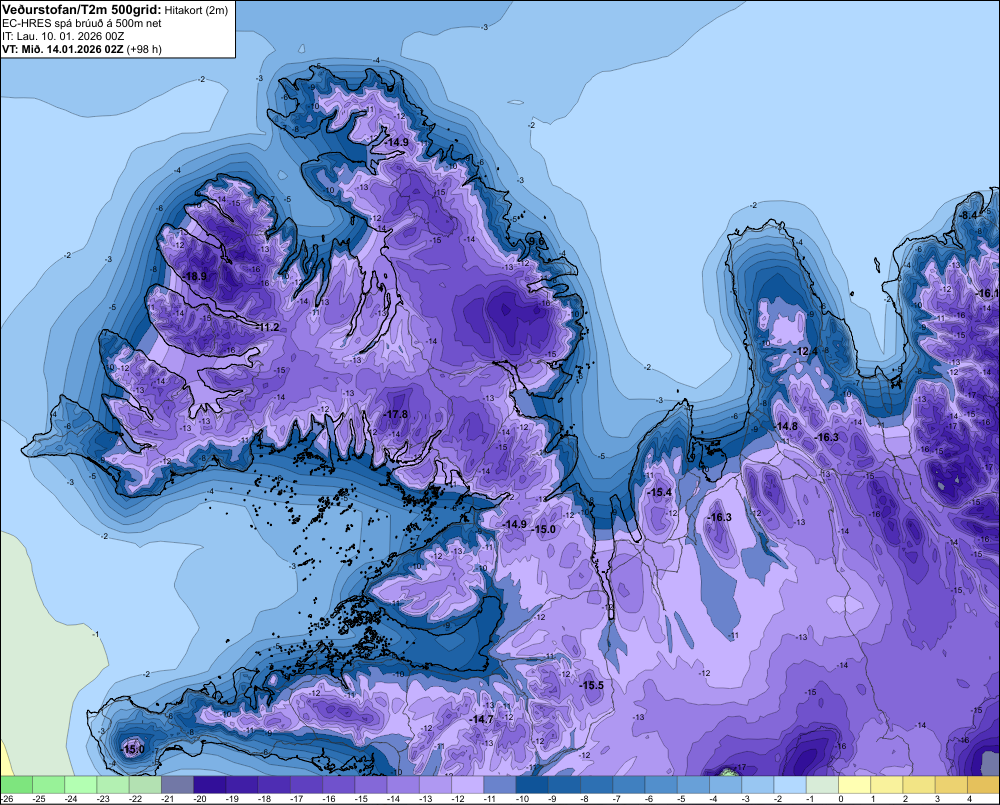Select the legend swatch between -4 and -3

[x=726, y=785]
